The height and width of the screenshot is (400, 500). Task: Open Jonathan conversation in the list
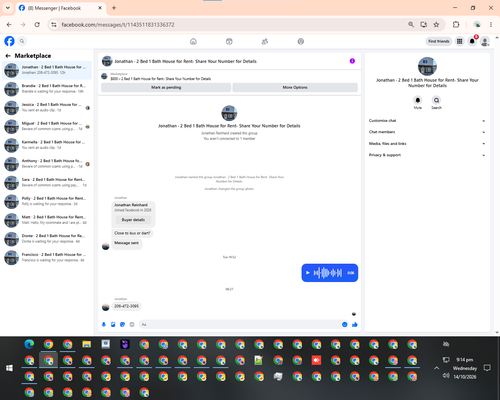(x=47, y=70)
